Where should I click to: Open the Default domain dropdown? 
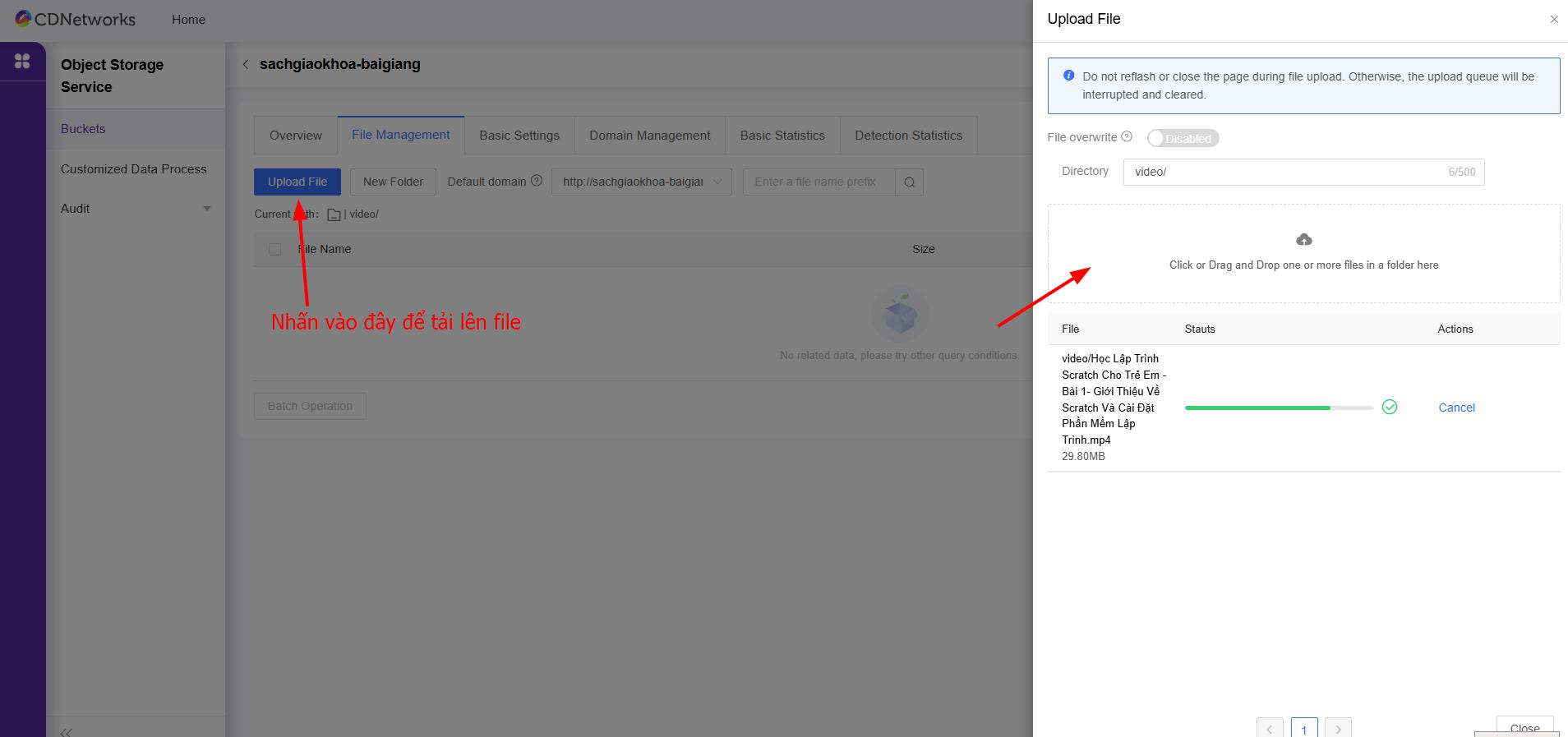641,182
